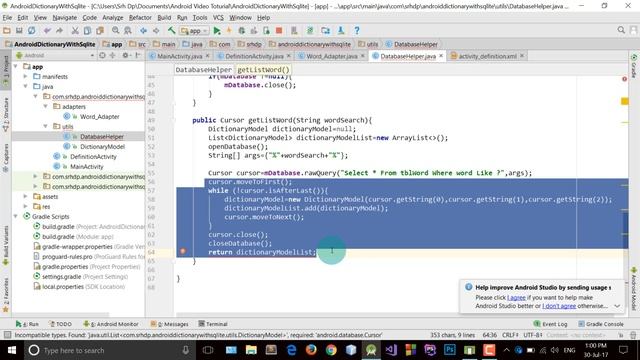Image resolution: width=640 pixels, height=360 pixels.
Task: Click the 'I don't agree' link
Action: [559, 306]
